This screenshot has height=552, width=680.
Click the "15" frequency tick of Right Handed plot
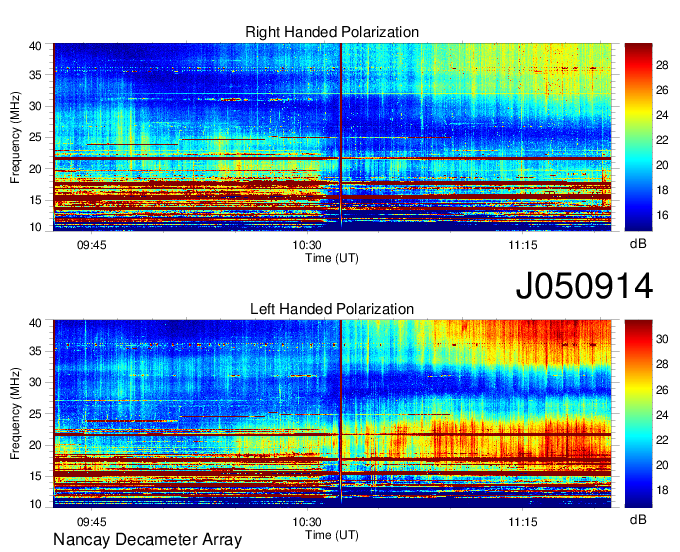tap(36, 200)
